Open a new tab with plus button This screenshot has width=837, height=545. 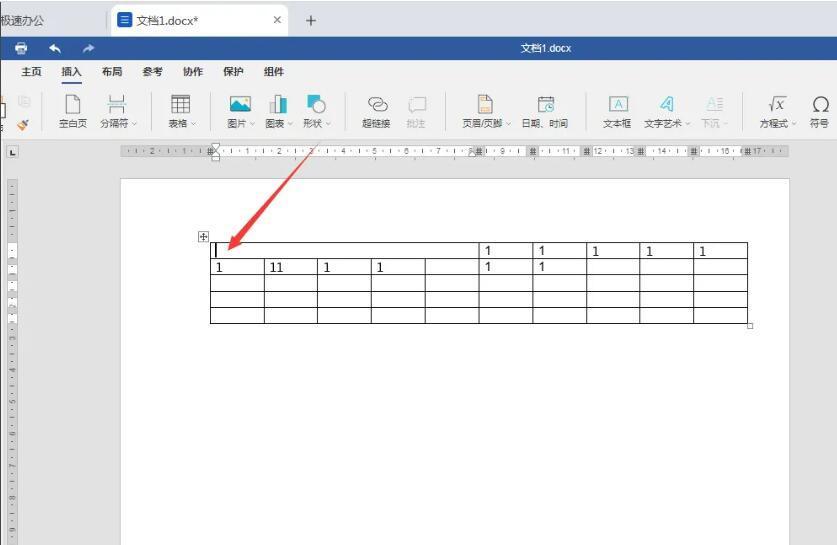click(x=311, y=21)
